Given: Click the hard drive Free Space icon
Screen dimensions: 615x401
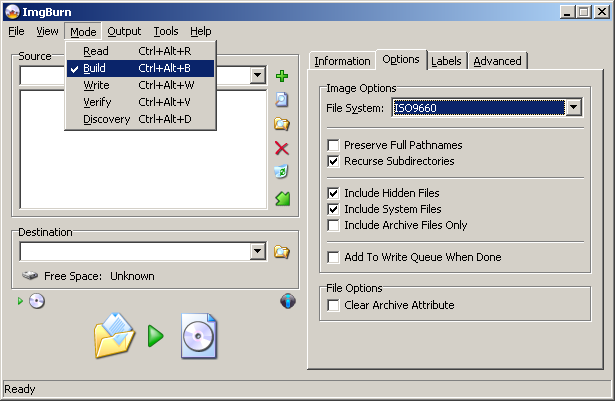Looking at the screenshot, I should coord(30,276).
